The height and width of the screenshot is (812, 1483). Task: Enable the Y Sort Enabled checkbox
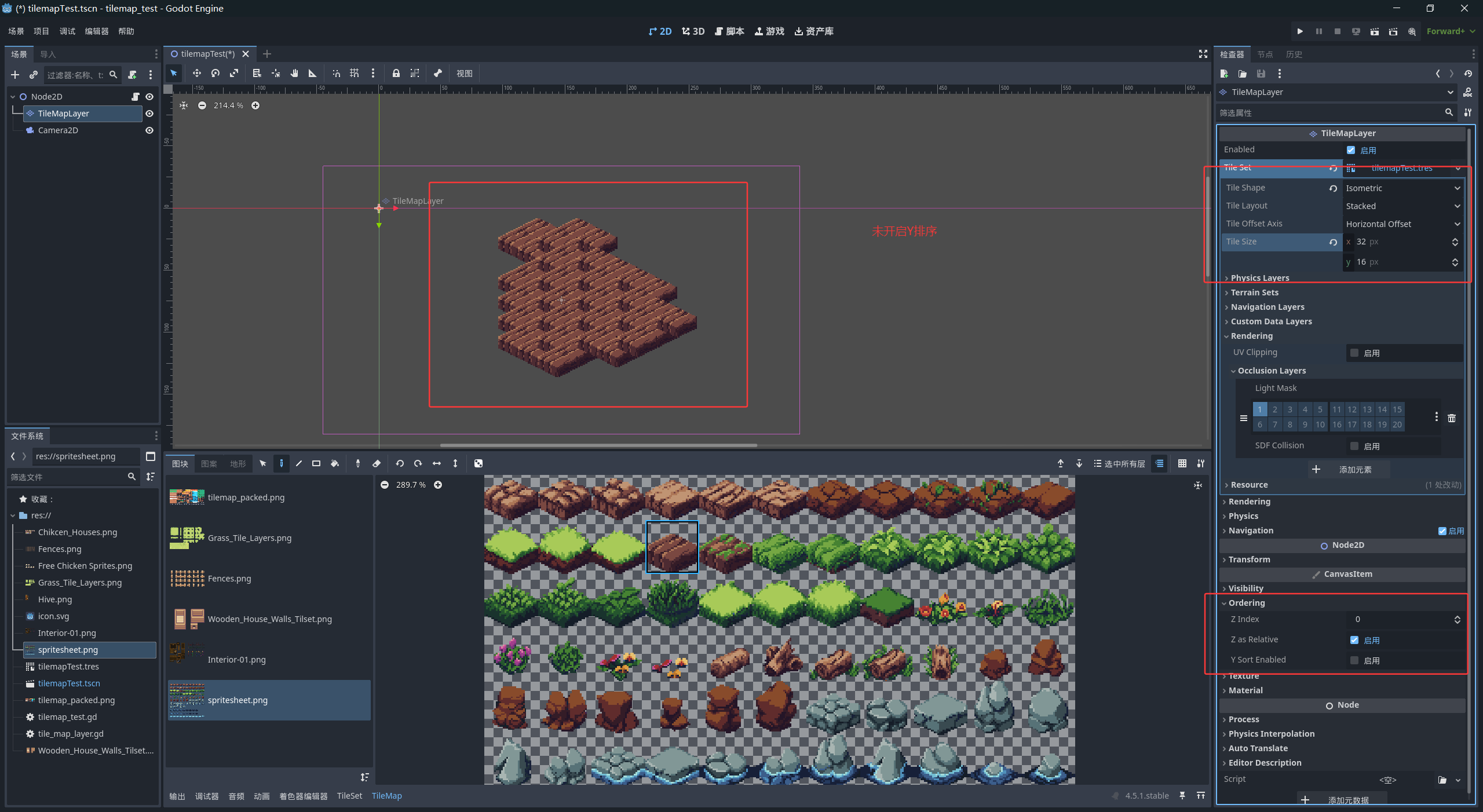coord(1354,660)
